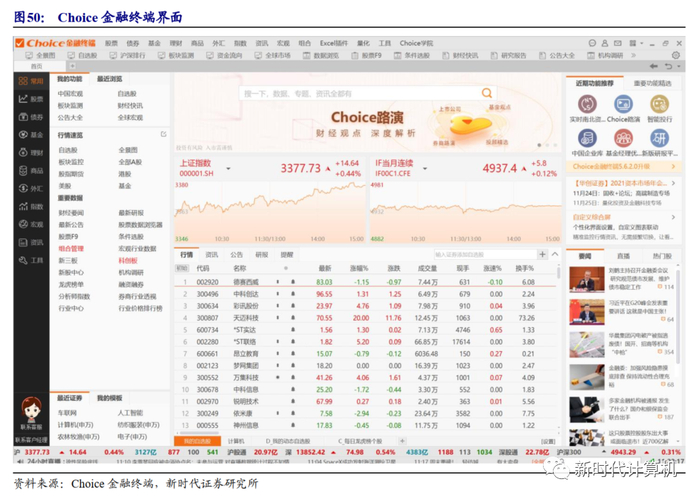The height and width of the screenshot is (500, 700).
Task: Expand the 自定义综合屏 item arrow
Action: 674,217
